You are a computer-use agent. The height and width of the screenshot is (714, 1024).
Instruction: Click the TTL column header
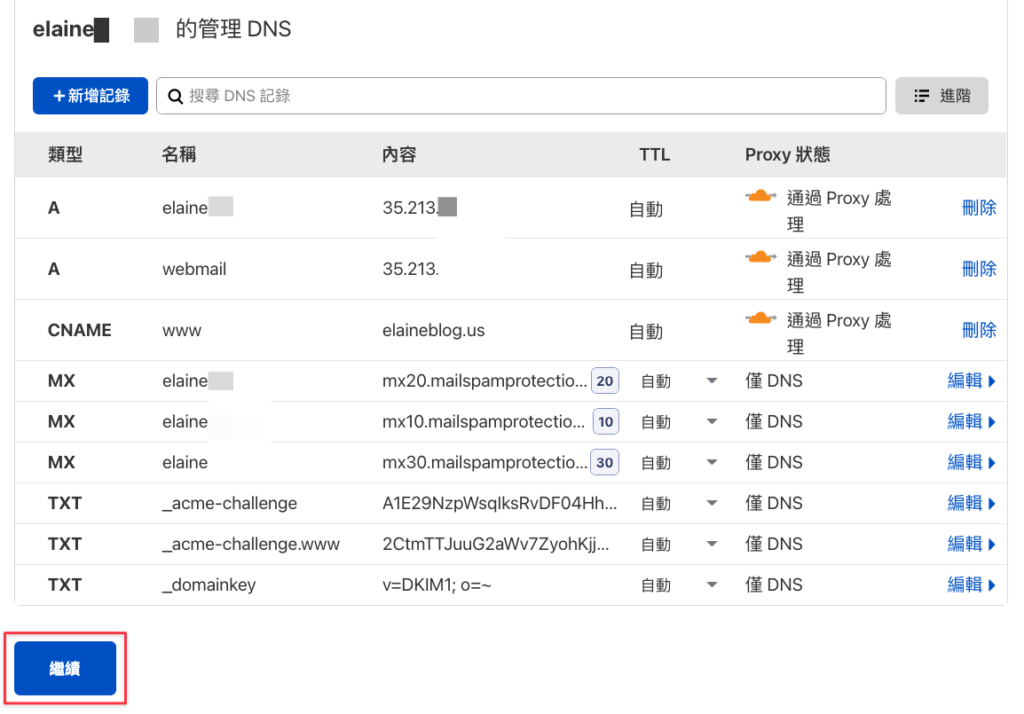click(x=654, y=155)
